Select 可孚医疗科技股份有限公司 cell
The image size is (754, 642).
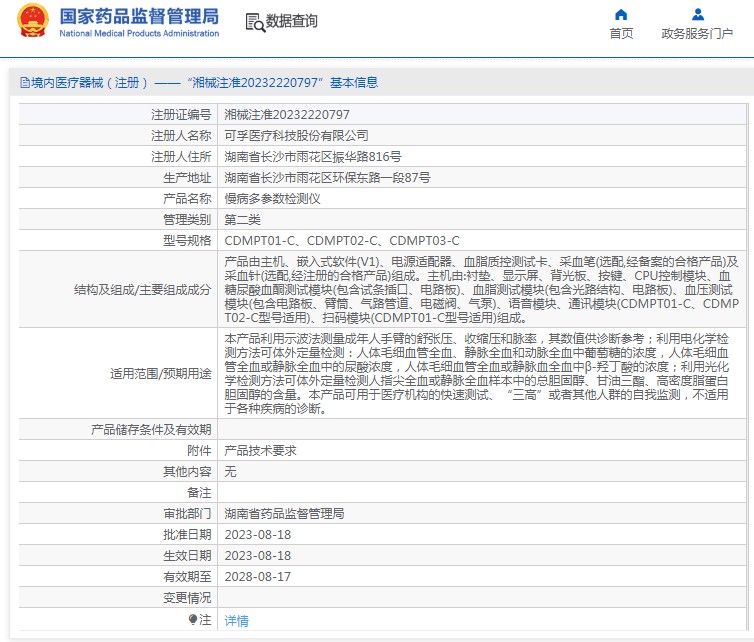(x=297, y=136)
